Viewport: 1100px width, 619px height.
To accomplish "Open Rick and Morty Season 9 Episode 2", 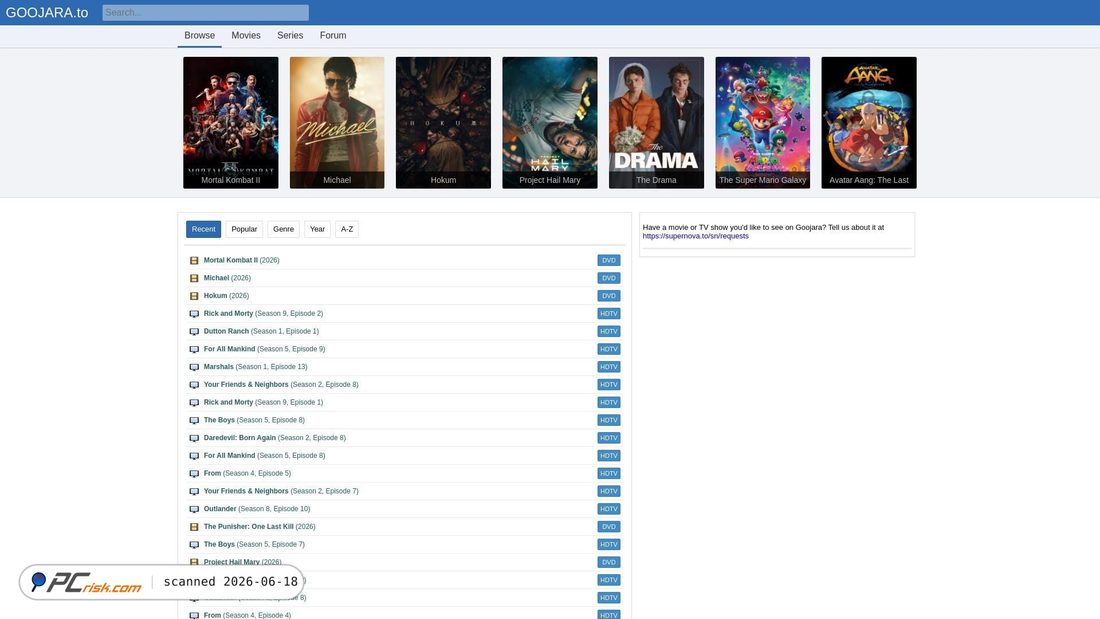I will click(263, 314).
